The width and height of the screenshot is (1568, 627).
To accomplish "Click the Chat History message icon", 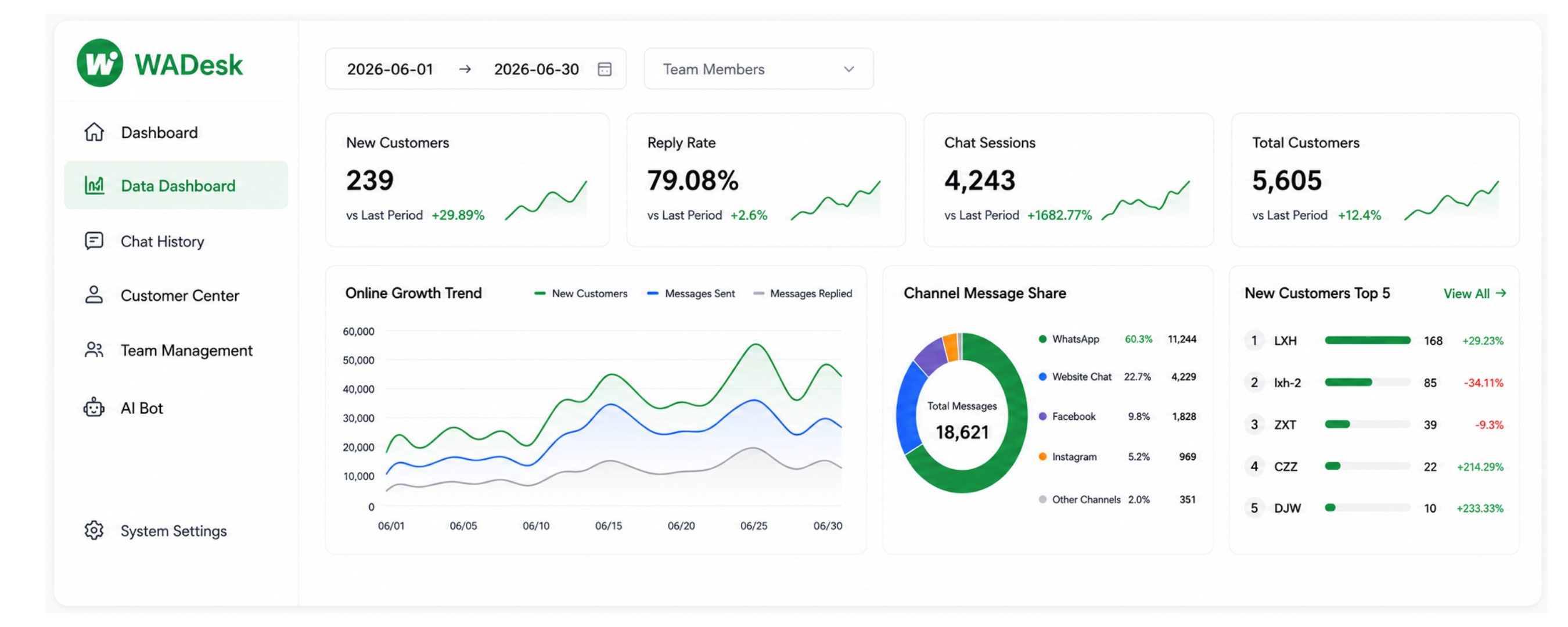I will pos(93,241).
